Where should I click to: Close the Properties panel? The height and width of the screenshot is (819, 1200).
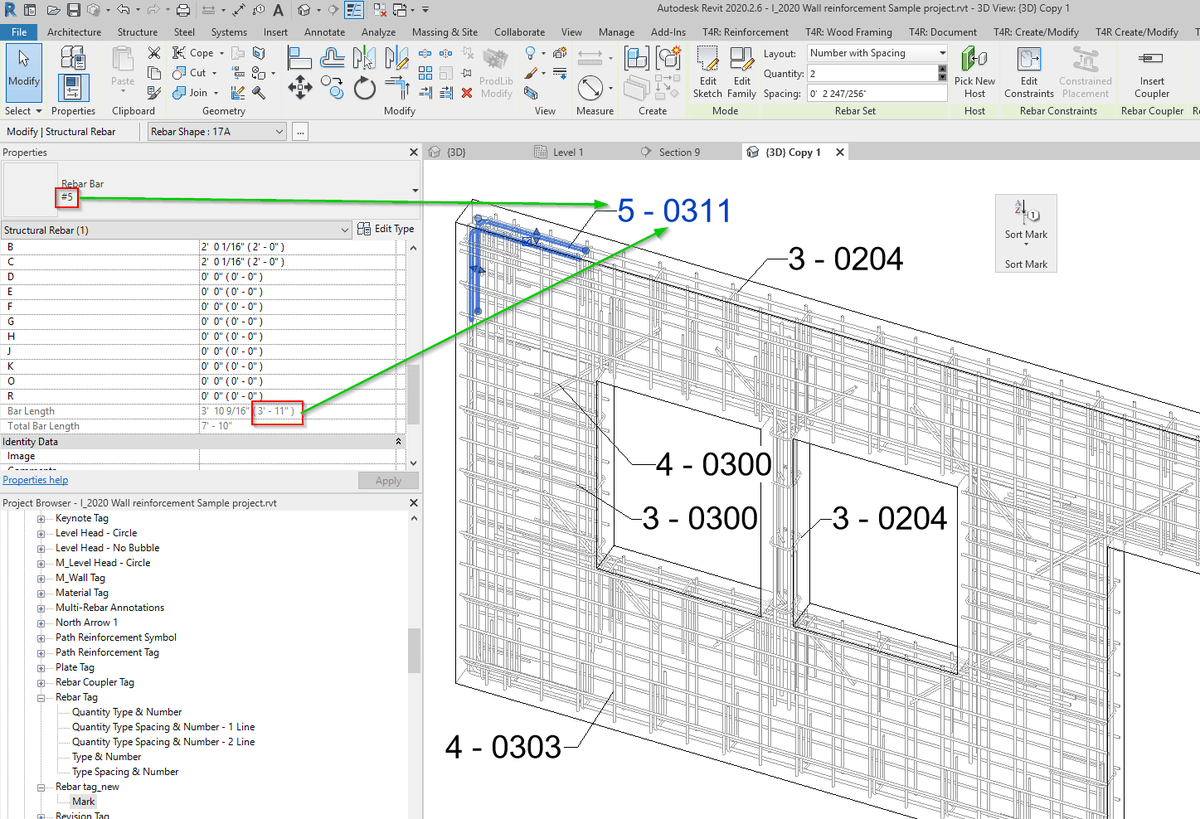click(414, 152)
